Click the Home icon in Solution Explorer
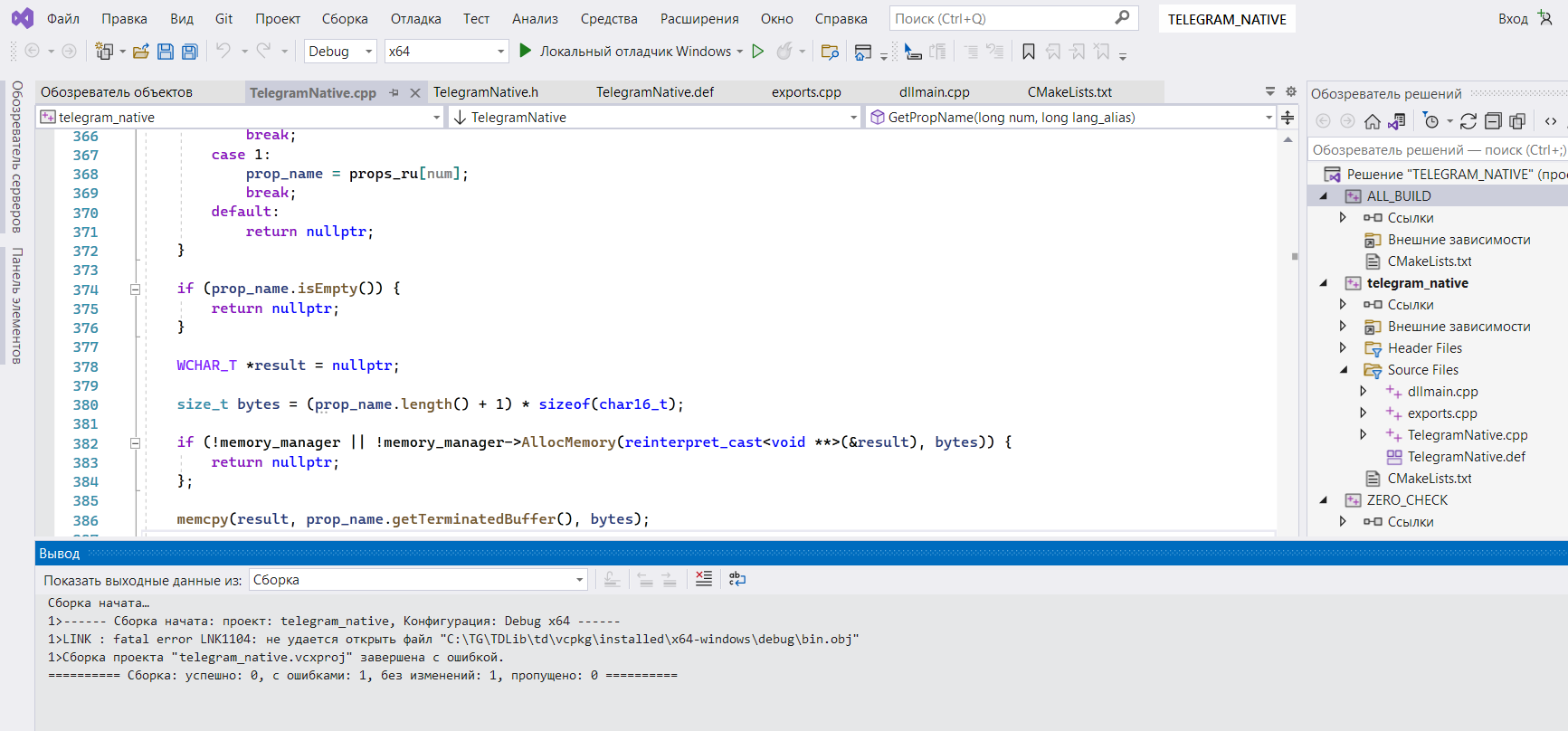The height and width of the screenshot is (731, 1568). [x=1373, y=121]
